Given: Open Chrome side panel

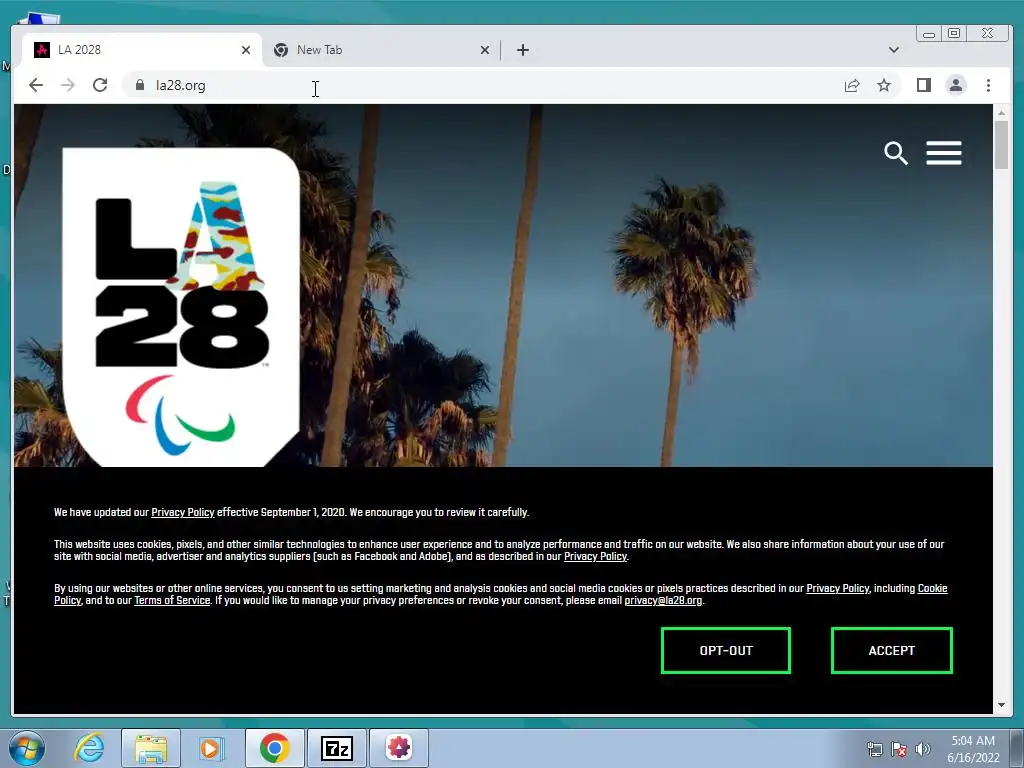Looking at the screenshot, I should point(923,85).
